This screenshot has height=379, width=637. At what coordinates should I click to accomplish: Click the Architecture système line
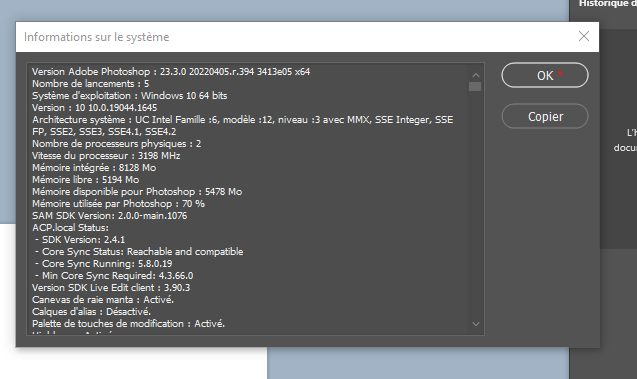coord(243,120)
